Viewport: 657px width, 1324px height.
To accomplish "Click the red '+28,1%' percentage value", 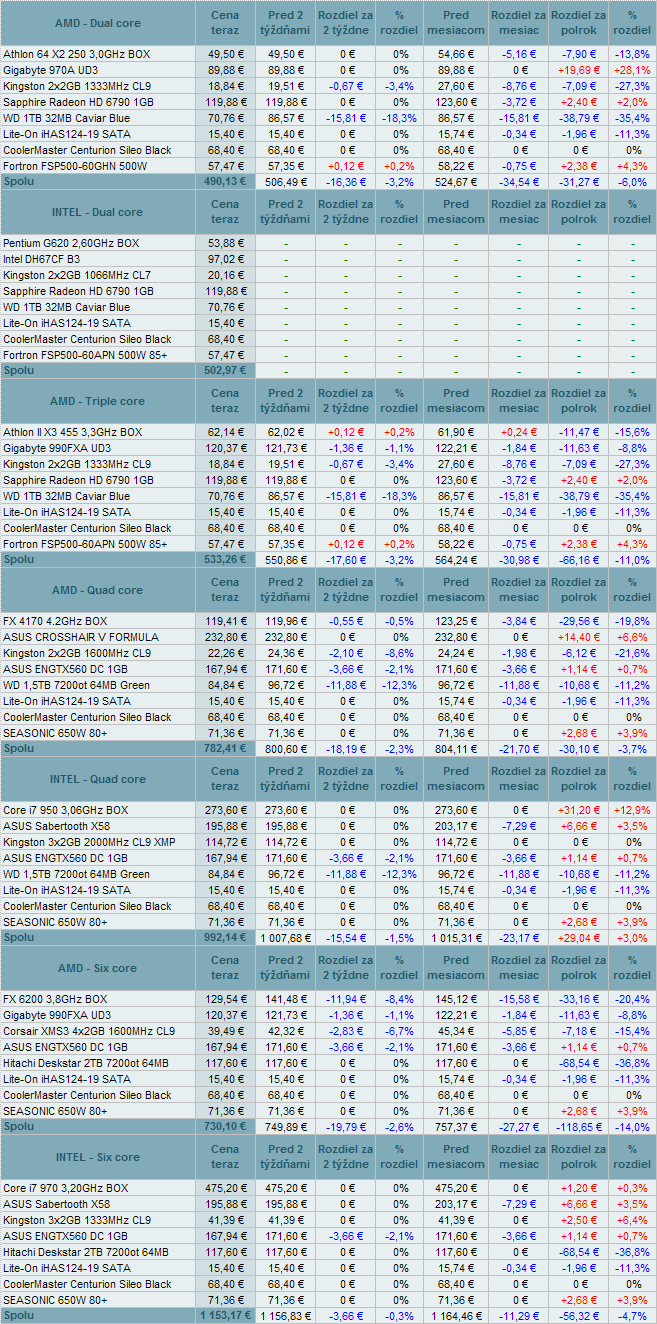I will tap(632, 70).
